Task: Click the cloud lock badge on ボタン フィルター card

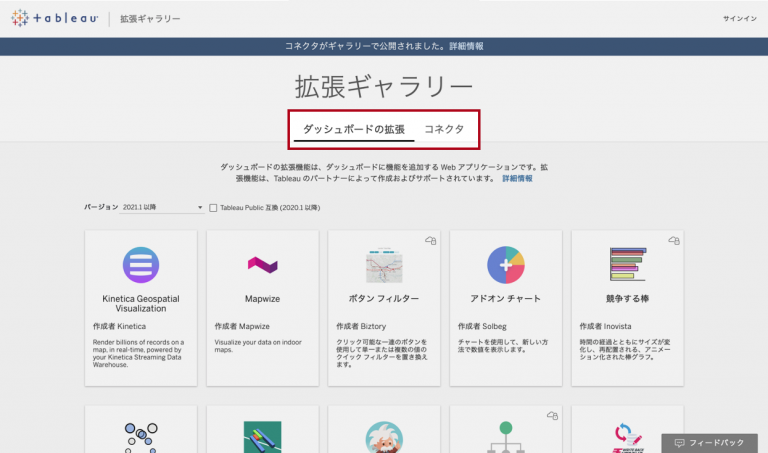Action: (x=431, y=240)
